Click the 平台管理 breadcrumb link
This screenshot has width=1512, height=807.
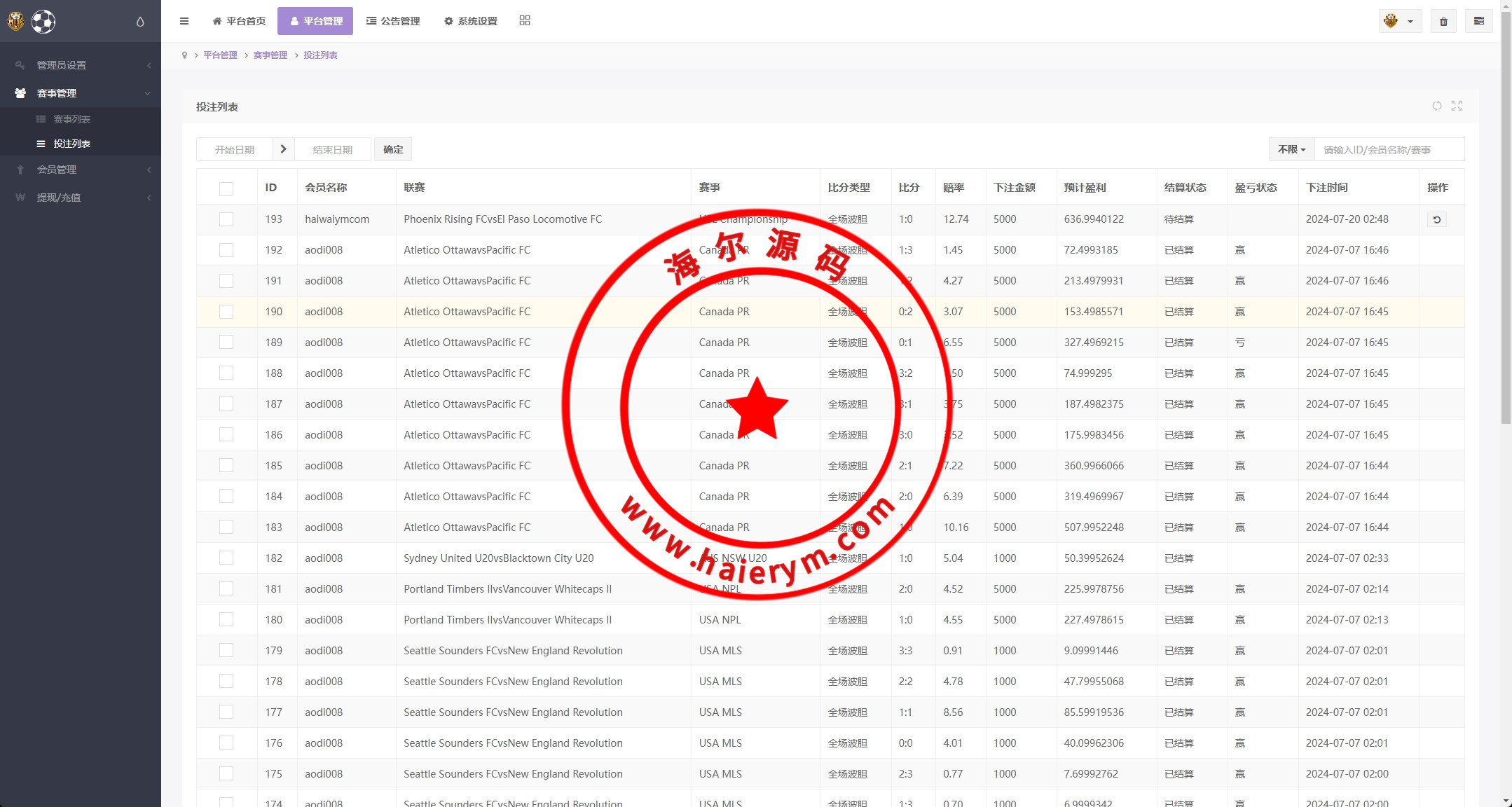click(x=220, y=55)
